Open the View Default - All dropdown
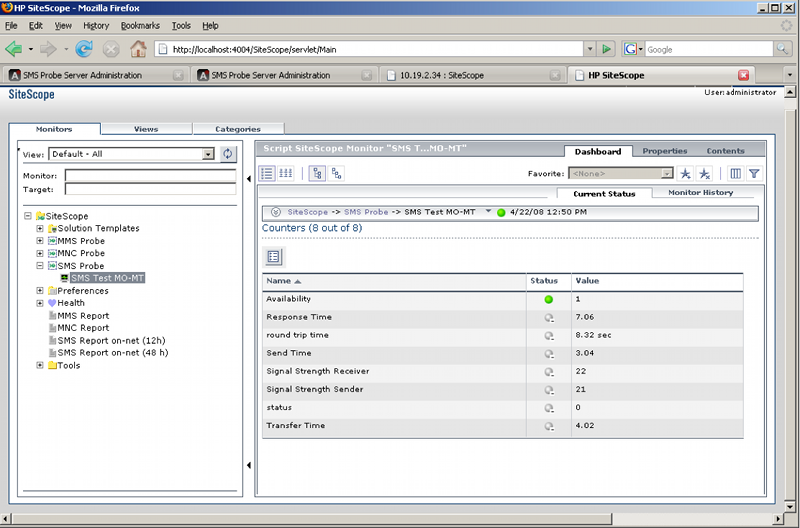This screenshot has width=800, height=528. 208,154
